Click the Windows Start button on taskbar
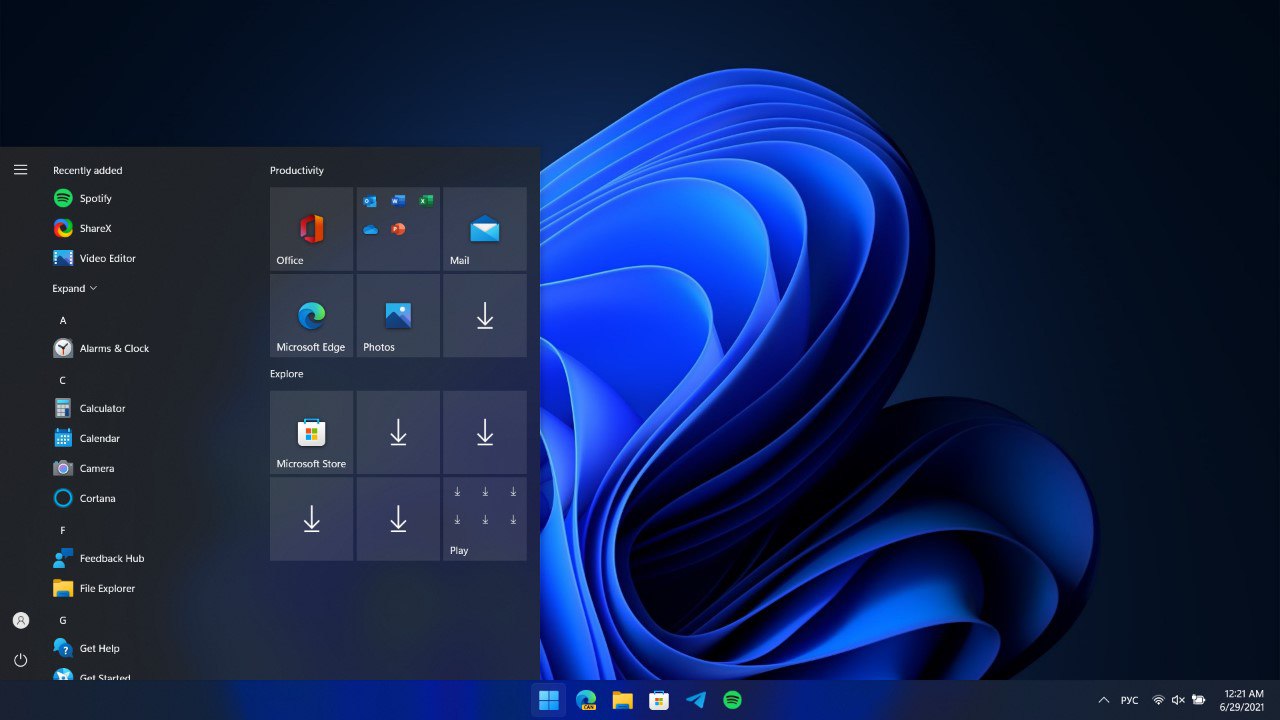Screen dimensions: 1280x720 549,700
